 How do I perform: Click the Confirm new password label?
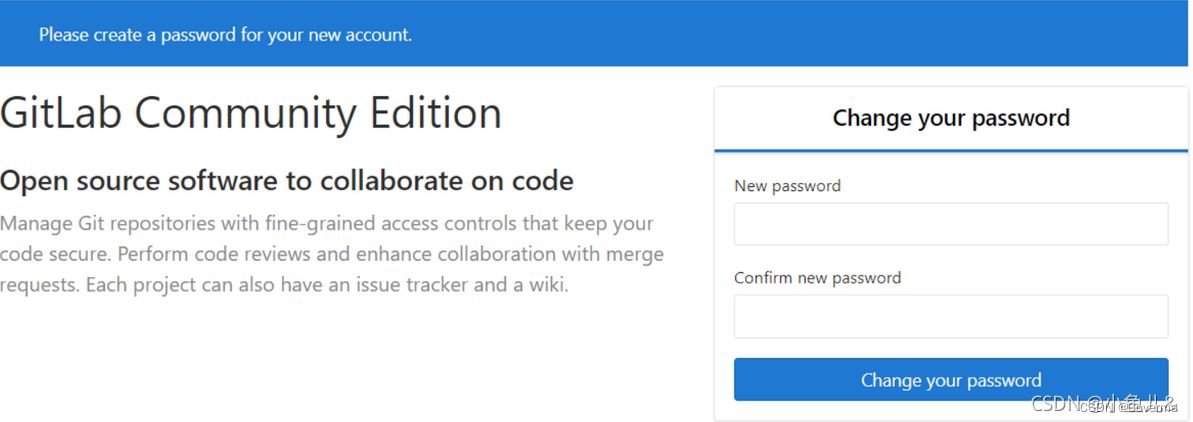pyautogui.click(x=817, y=278)
